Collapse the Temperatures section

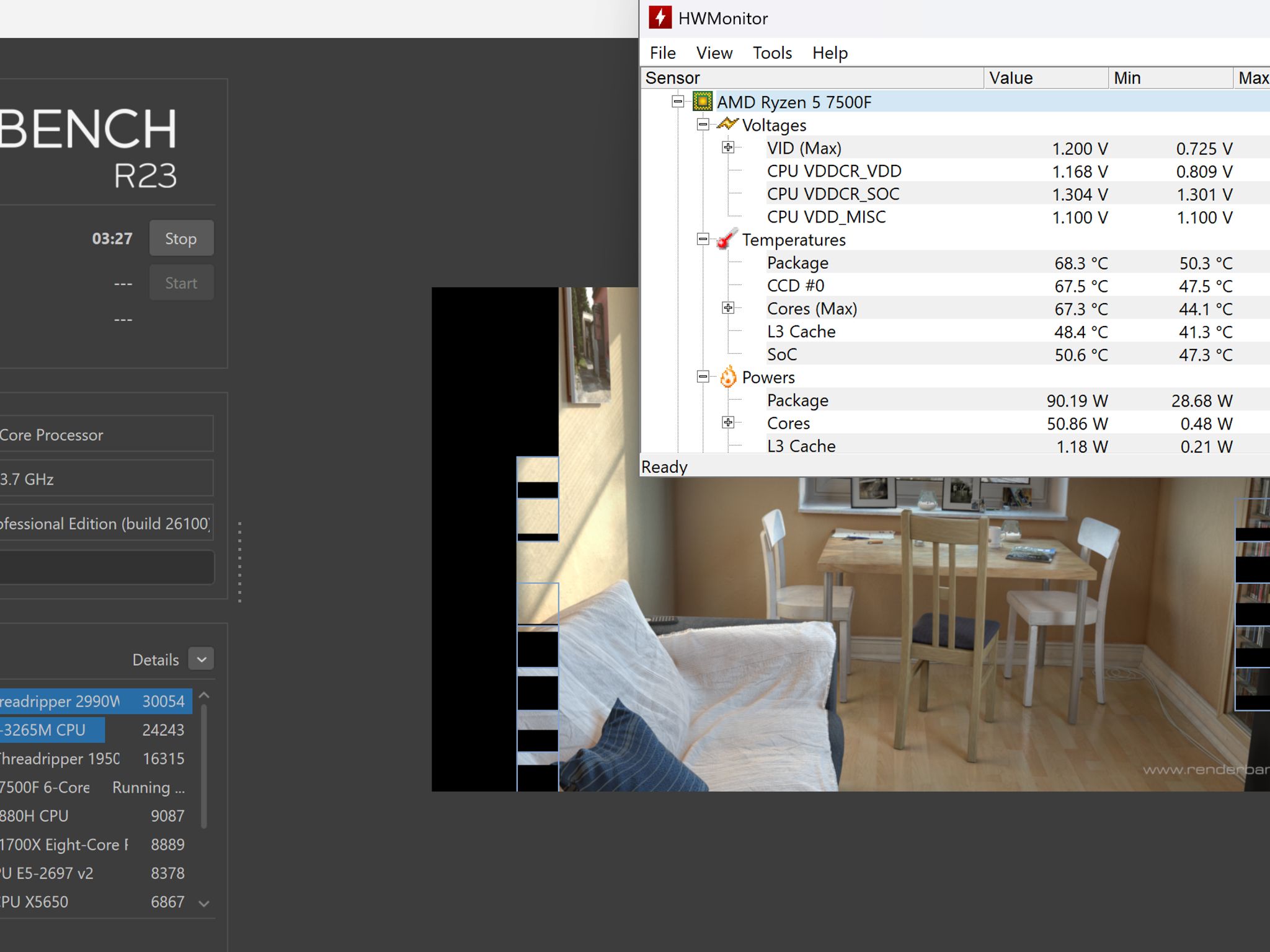click(703, 239)
